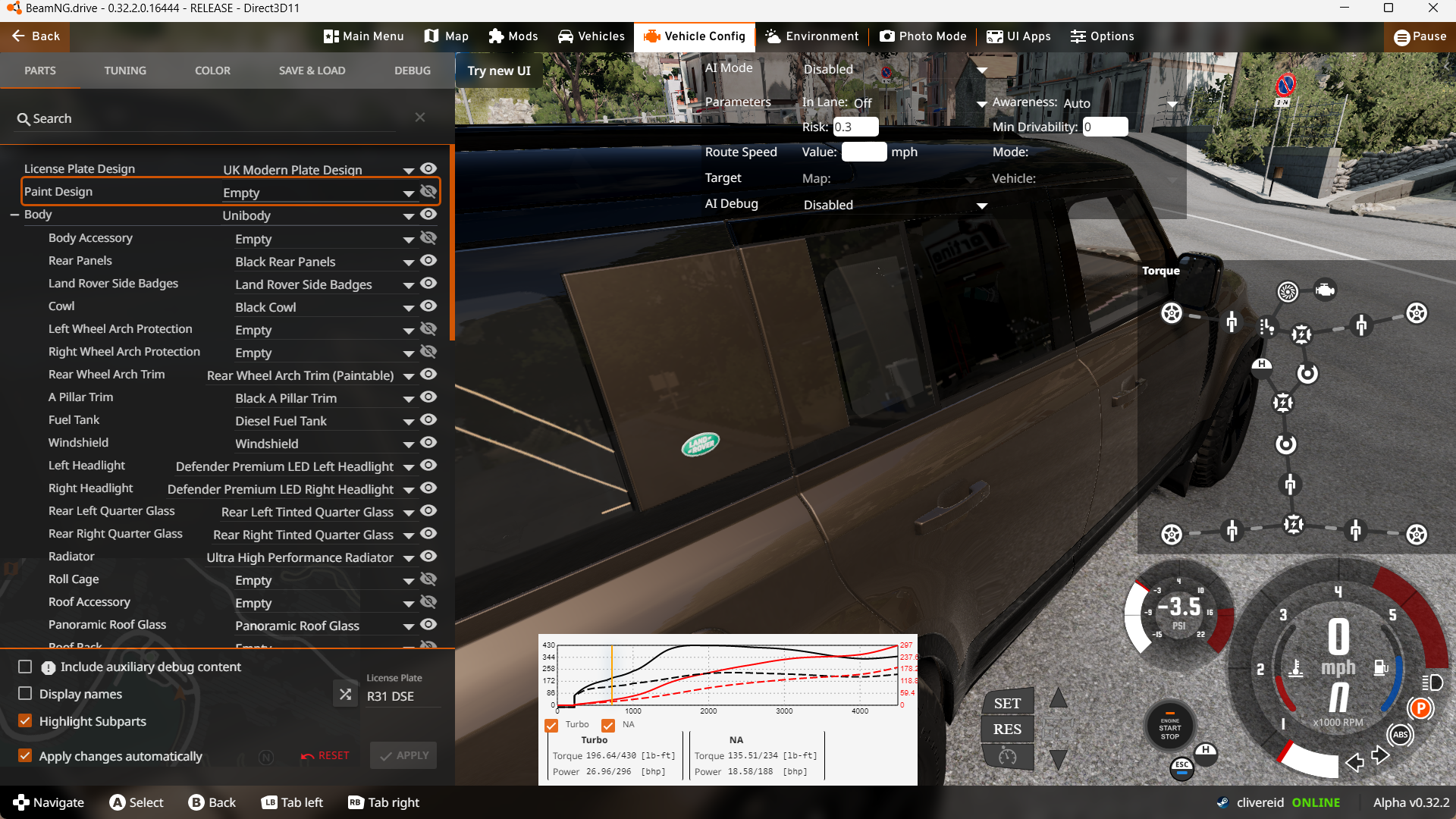Click the randomize license plate icon
Viewport: 1456px width, 819px height.
point(345,694)
